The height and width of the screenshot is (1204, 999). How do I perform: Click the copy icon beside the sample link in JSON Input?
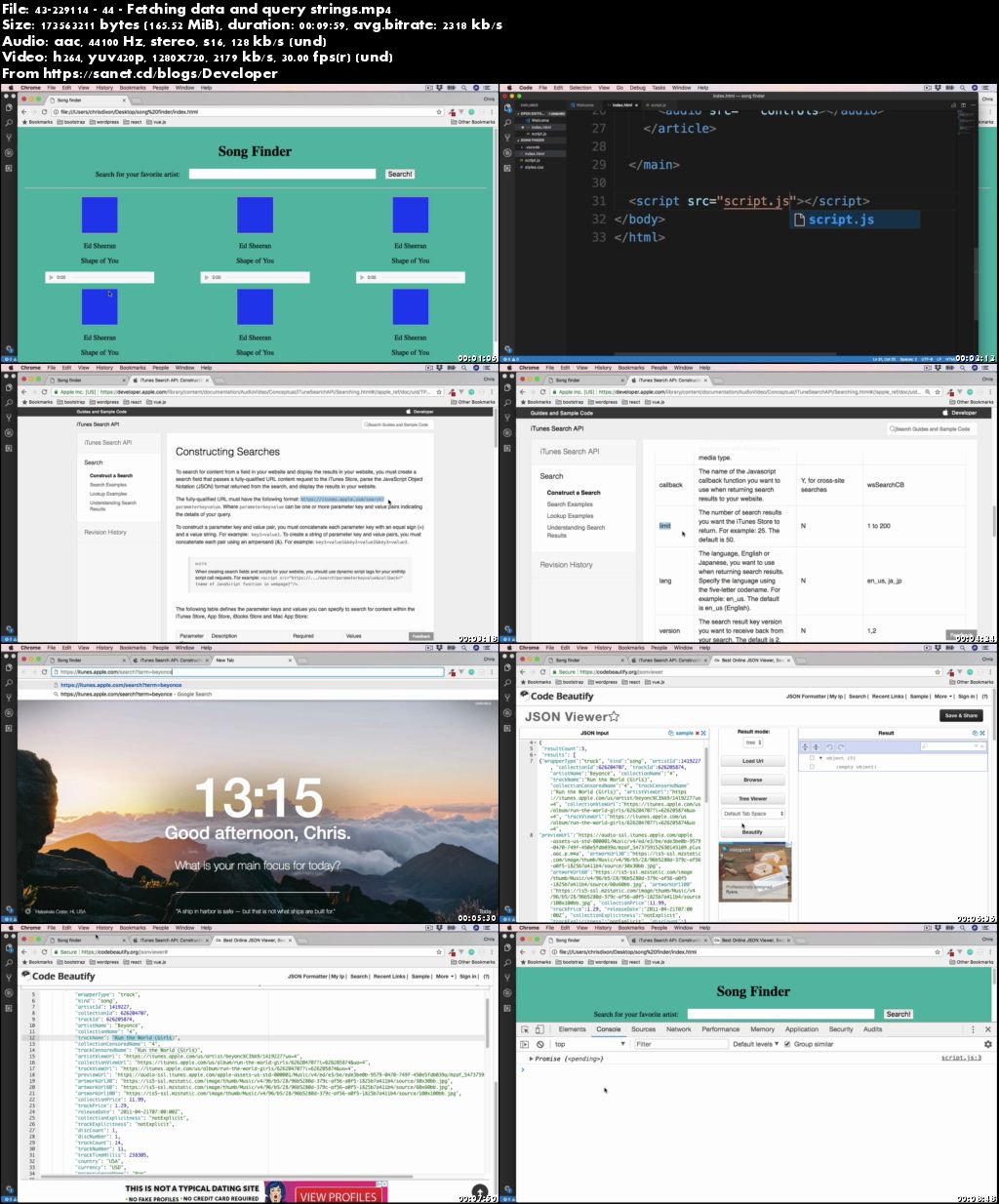[670, 733]
